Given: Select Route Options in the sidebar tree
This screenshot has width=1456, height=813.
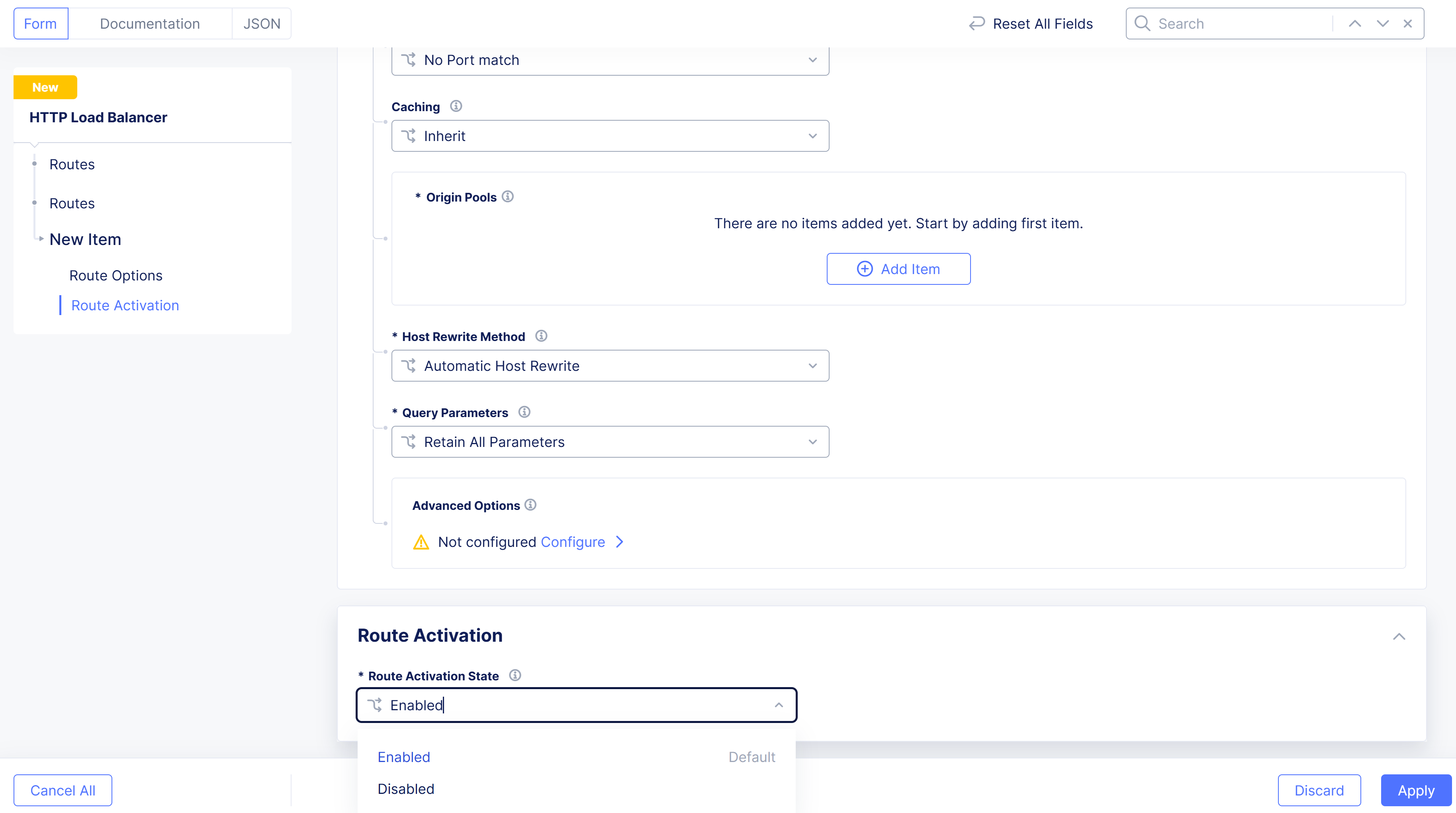Looking at the screenshot, I should tap(115, 275).
